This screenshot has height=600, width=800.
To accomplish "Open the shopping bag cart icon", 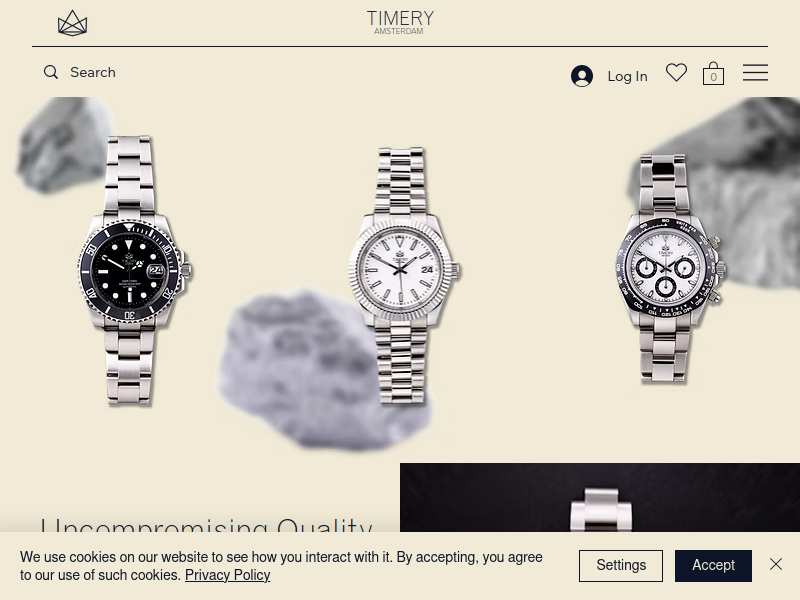I will click(x=713, y=73).
